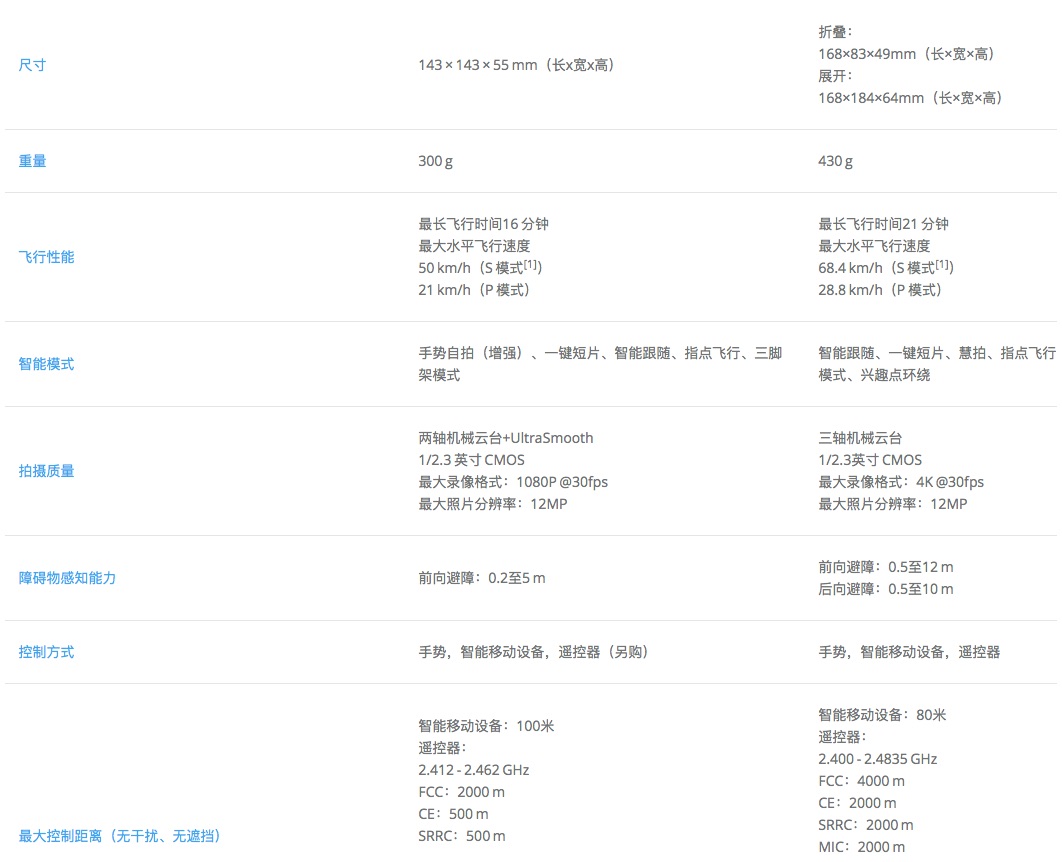Screen dimensions: 1062x862
Task: Click footnote [1] next to 50 km/h
Action: tap(534, 265)
